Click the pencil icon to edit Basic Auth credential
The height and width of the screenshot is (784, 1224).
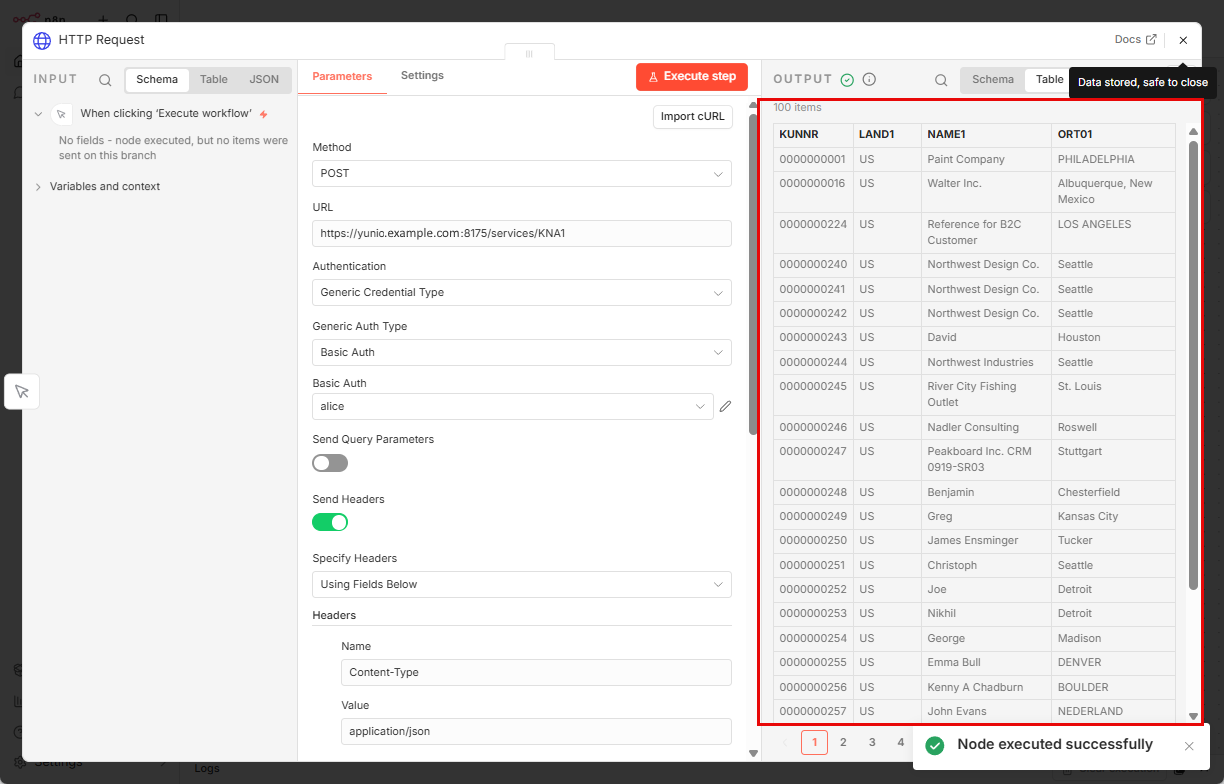726,406
